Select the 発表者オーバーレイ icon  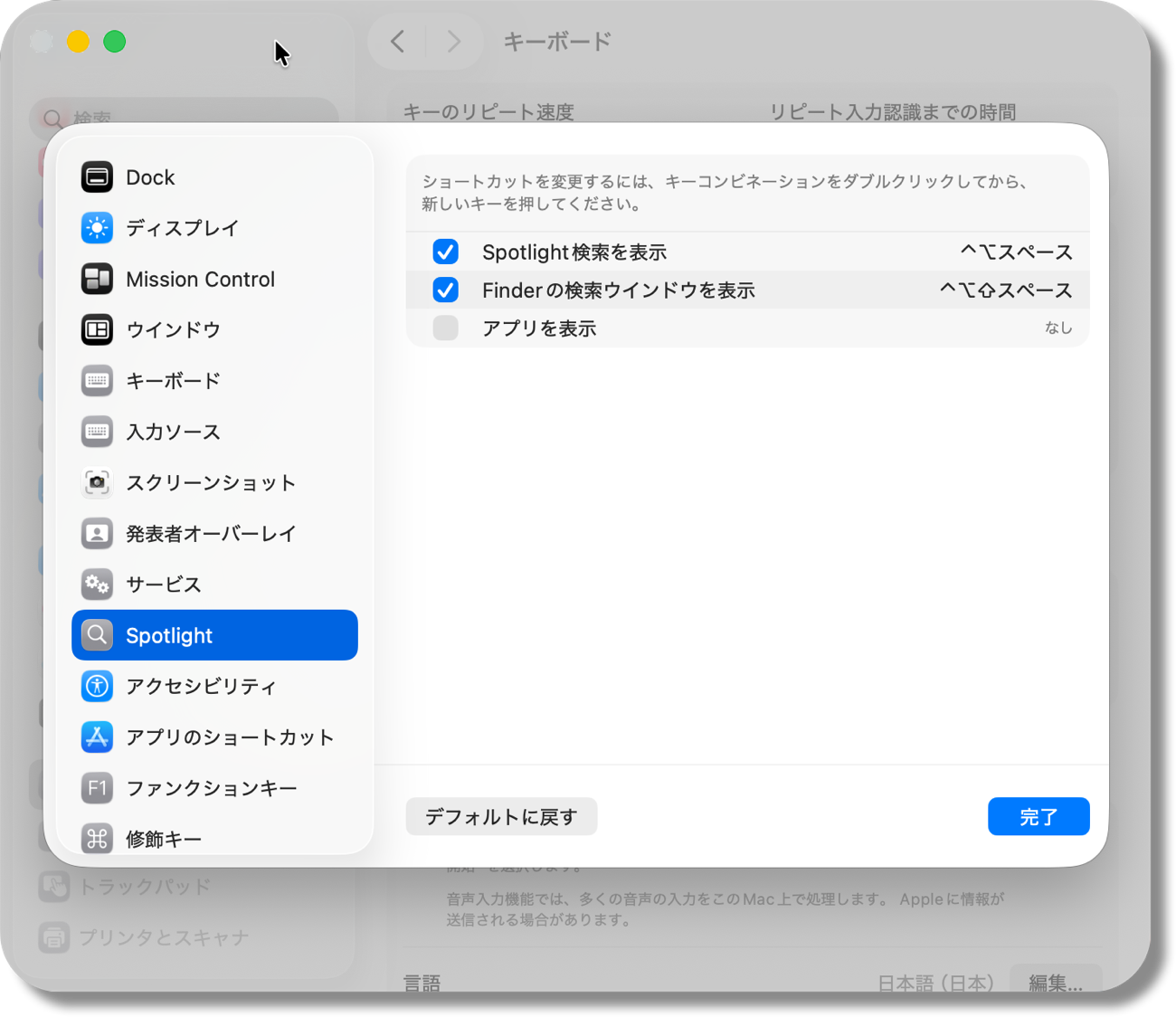(97, 534)
